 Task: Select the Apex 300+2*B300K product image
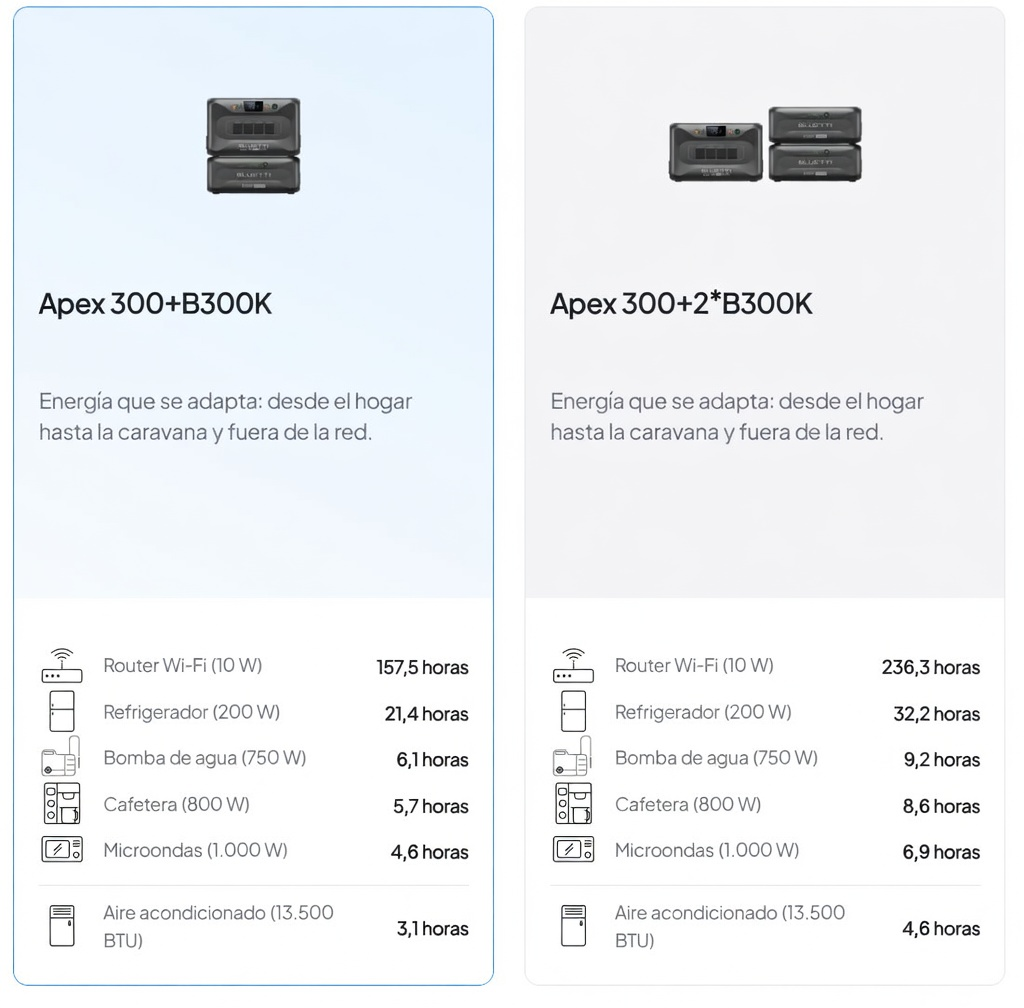click(x=765, y=145)
